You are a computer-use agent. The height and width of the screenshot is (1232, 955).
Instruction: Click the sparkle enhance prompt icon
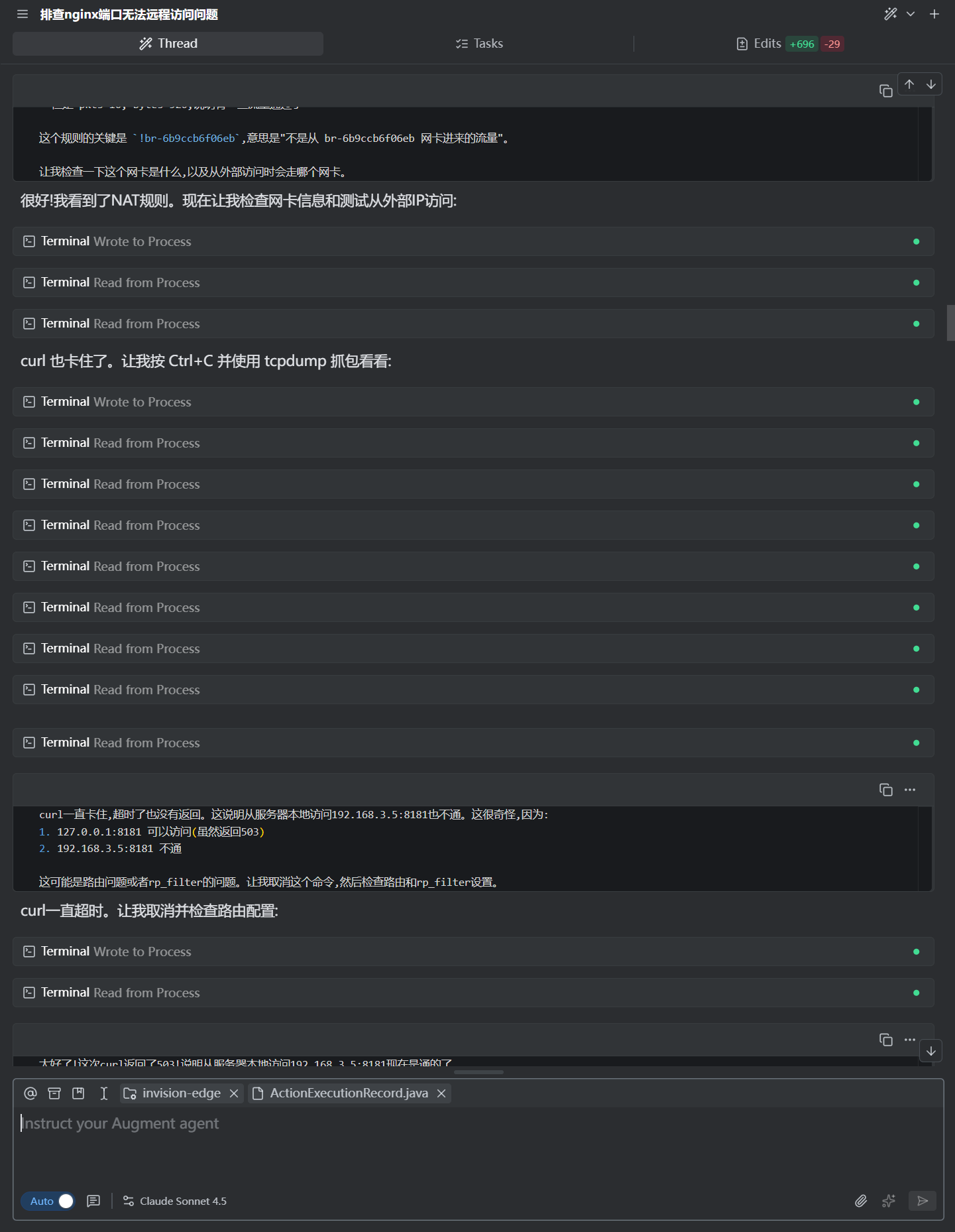[x=889, y=1201]
